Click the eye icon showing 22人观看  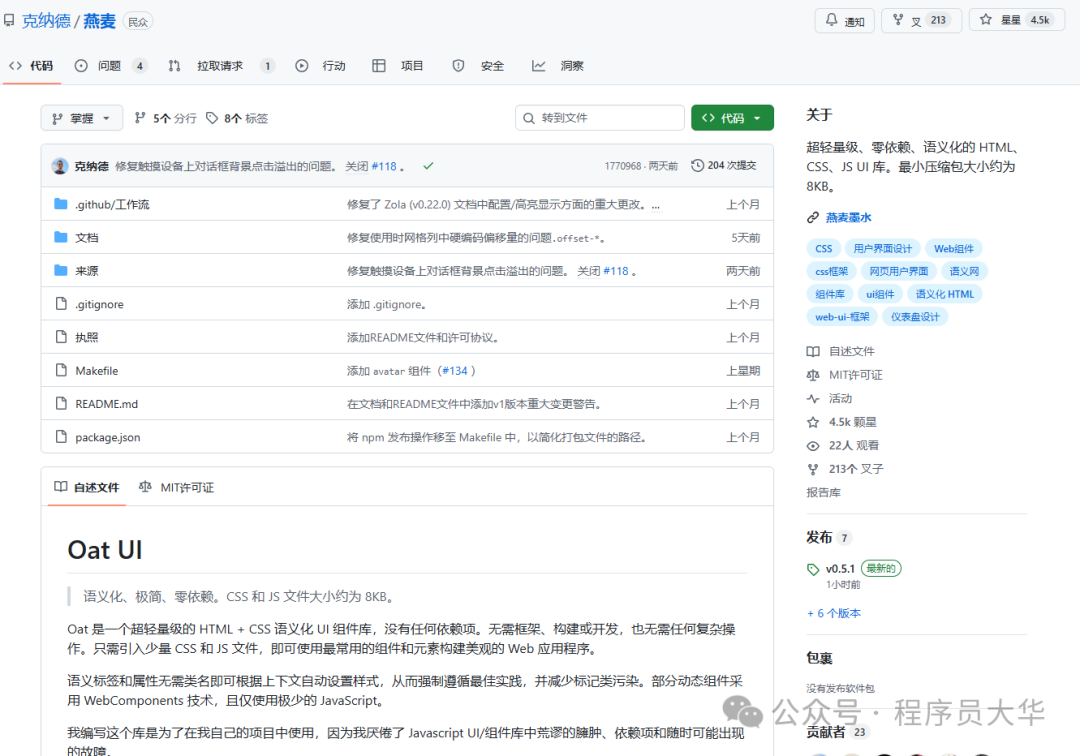point(813,445)
